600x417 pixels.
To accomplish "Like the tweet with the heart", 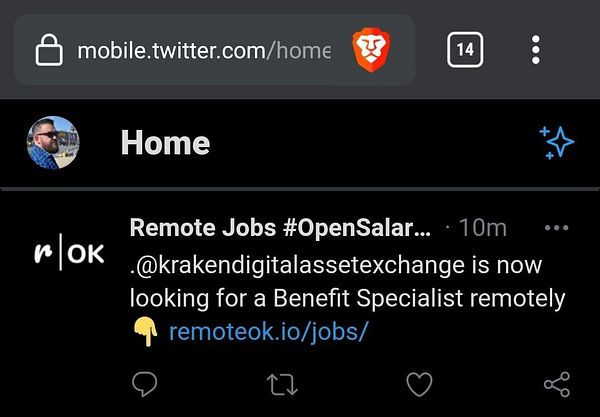I will click(419, 383).
